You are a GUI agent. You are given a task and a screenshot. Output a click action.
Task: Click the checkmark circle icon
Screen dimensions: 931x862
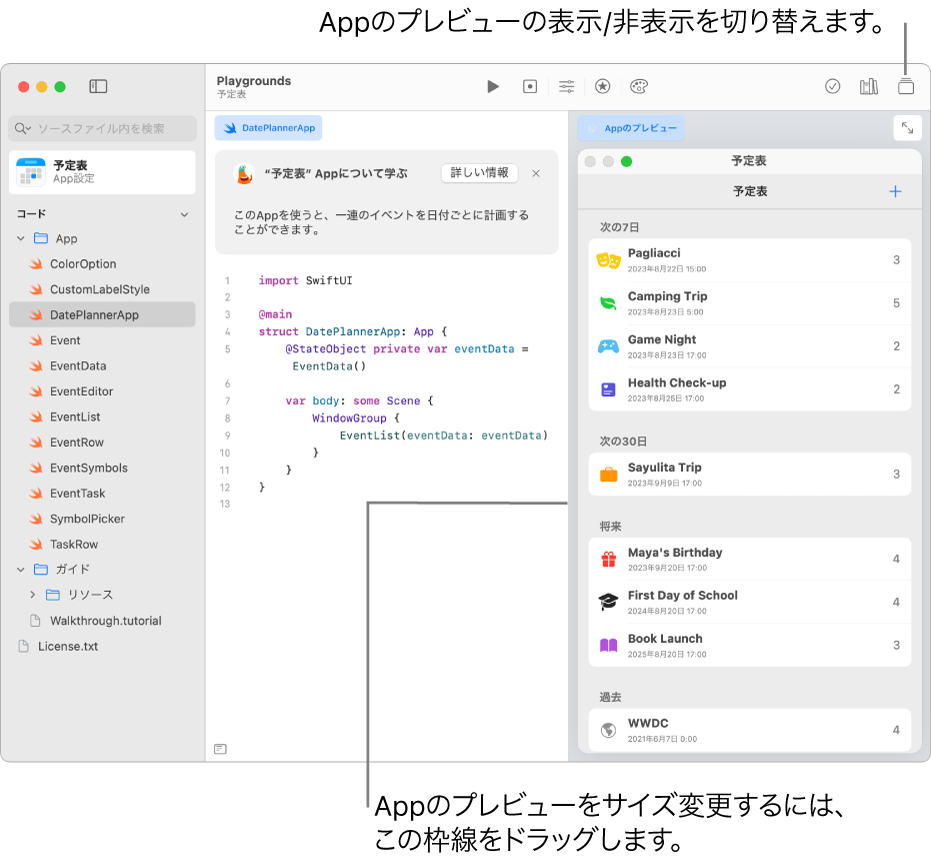click(x=832, y=87)
